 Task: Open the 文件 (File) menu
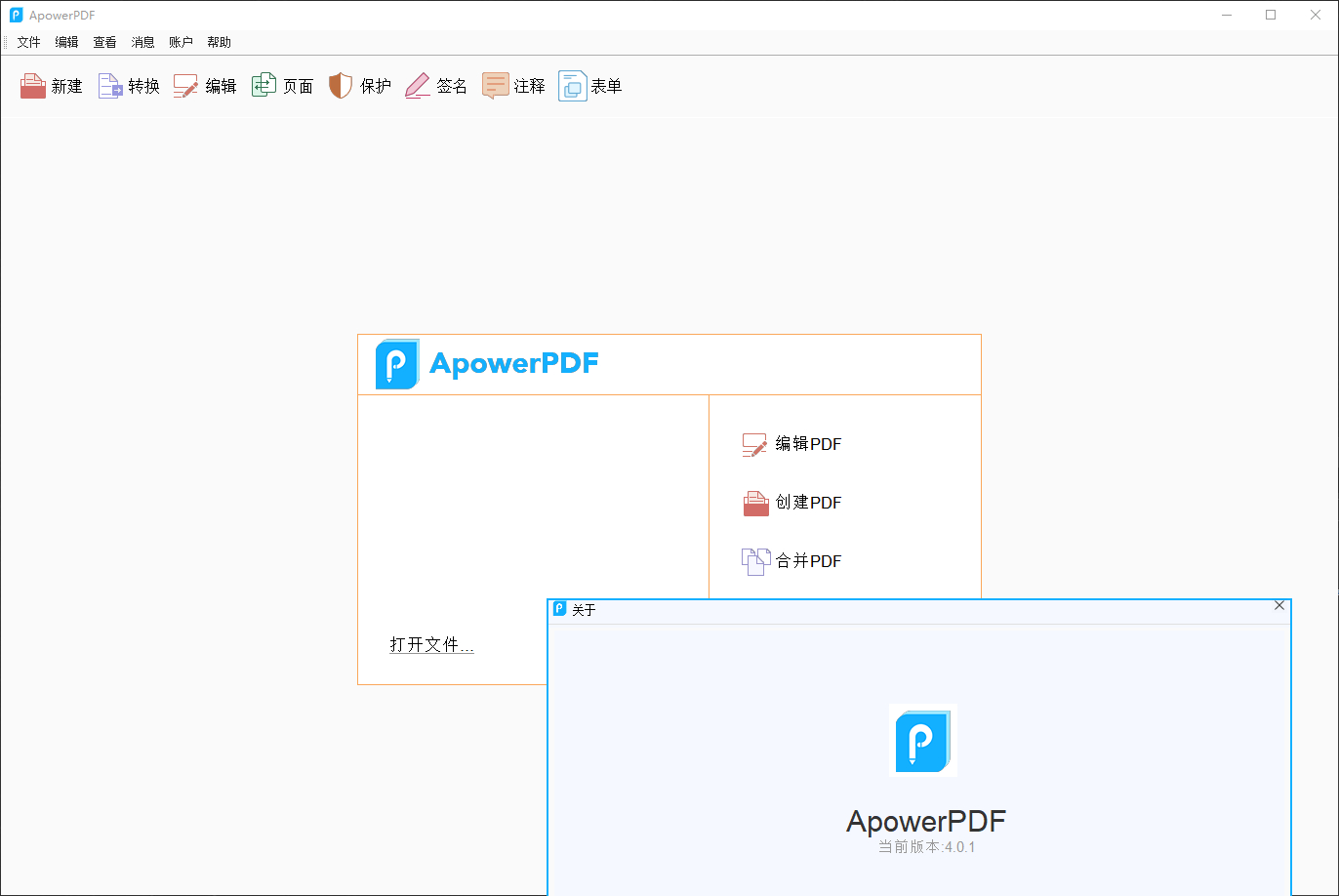point(28,42)
